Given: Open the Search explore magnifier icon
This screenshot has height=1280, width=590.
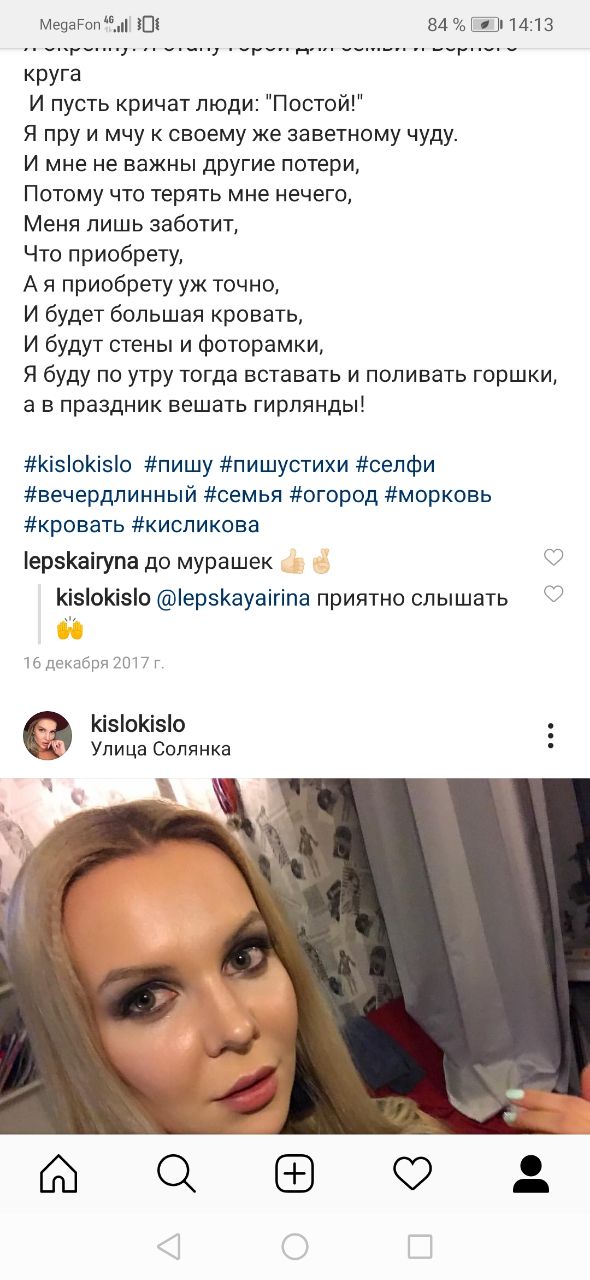Looking at the screenshot, I should click(176, 1173).
